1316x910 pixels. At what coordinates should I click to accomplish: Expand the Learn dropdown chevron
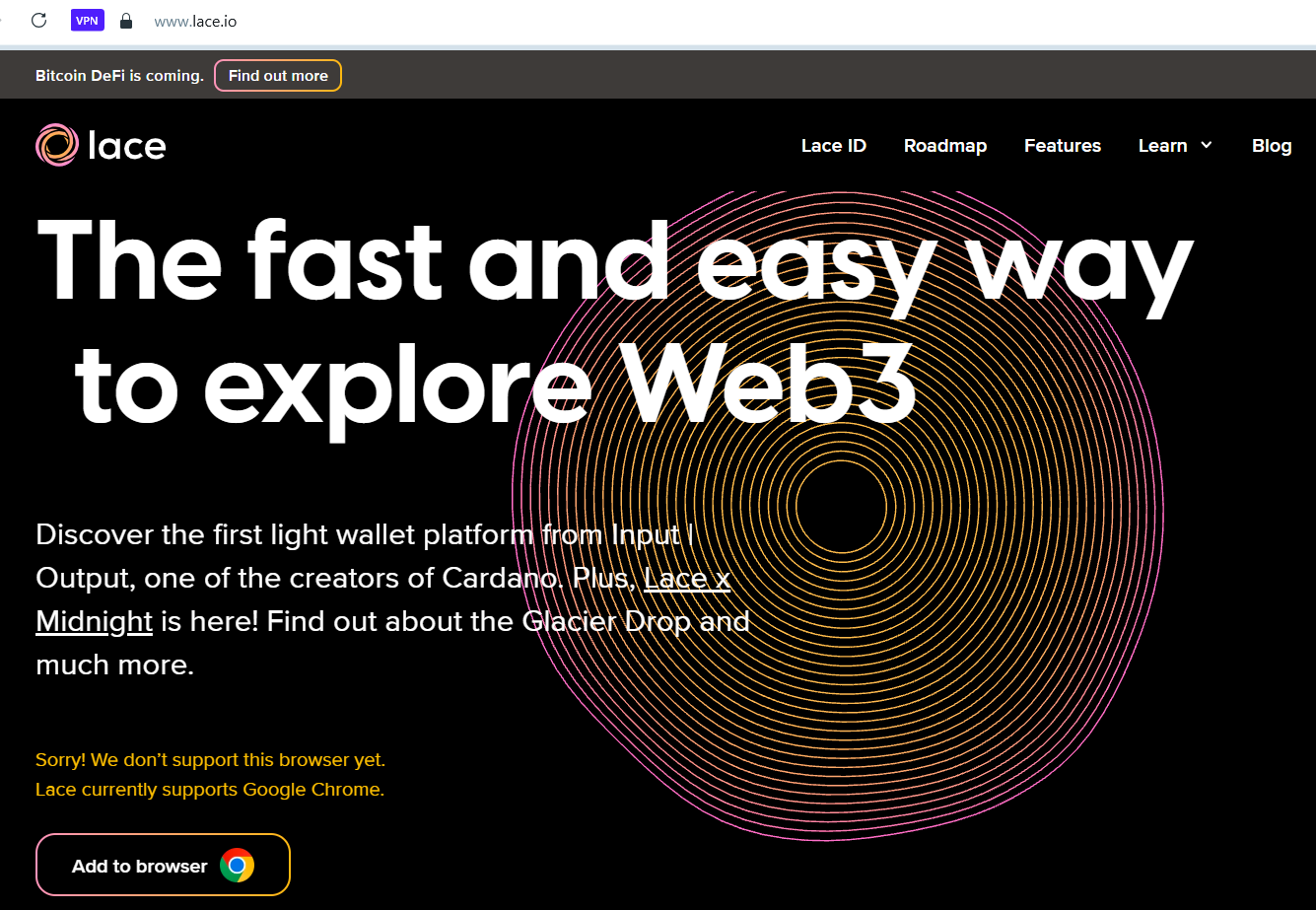coord(1206,146)
